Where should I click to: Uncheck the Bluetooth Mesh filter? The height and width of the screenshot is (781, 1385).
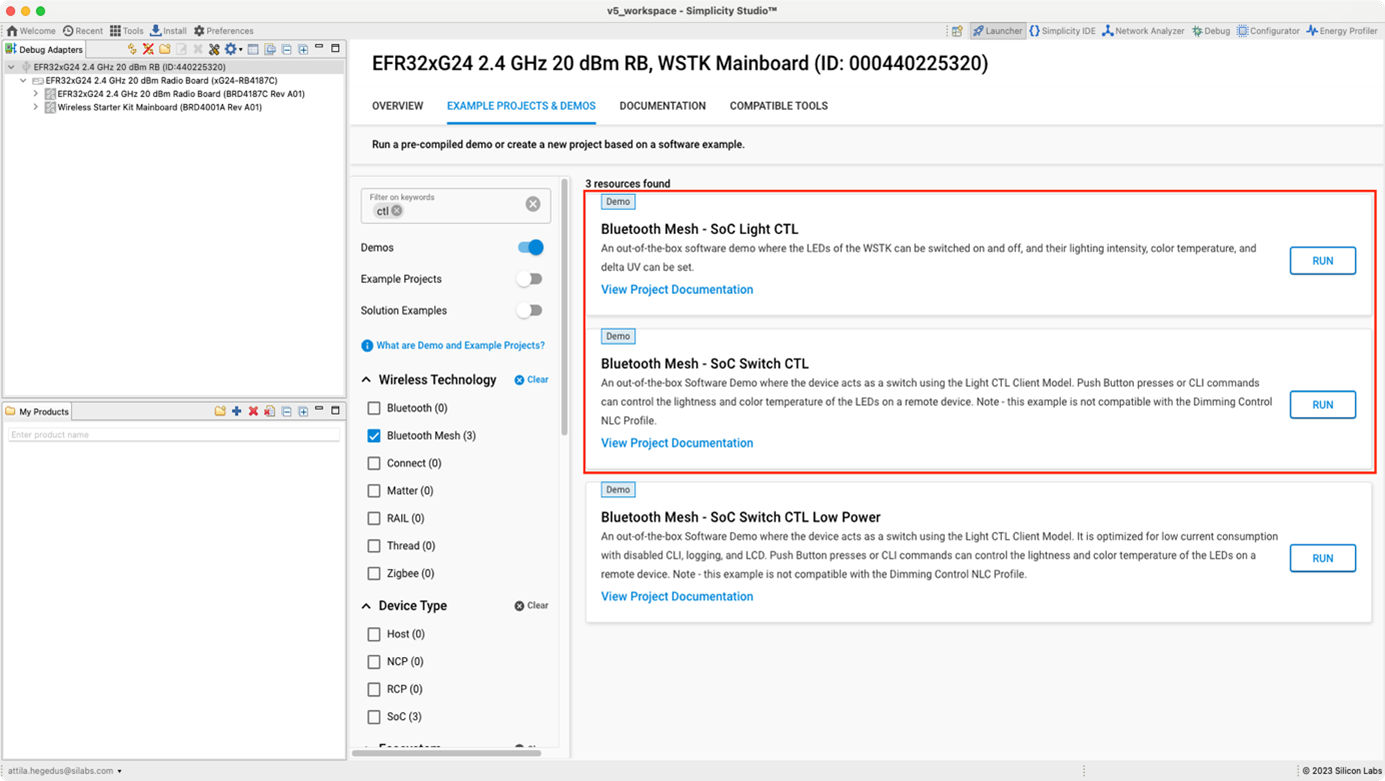[x=373, y=435]
